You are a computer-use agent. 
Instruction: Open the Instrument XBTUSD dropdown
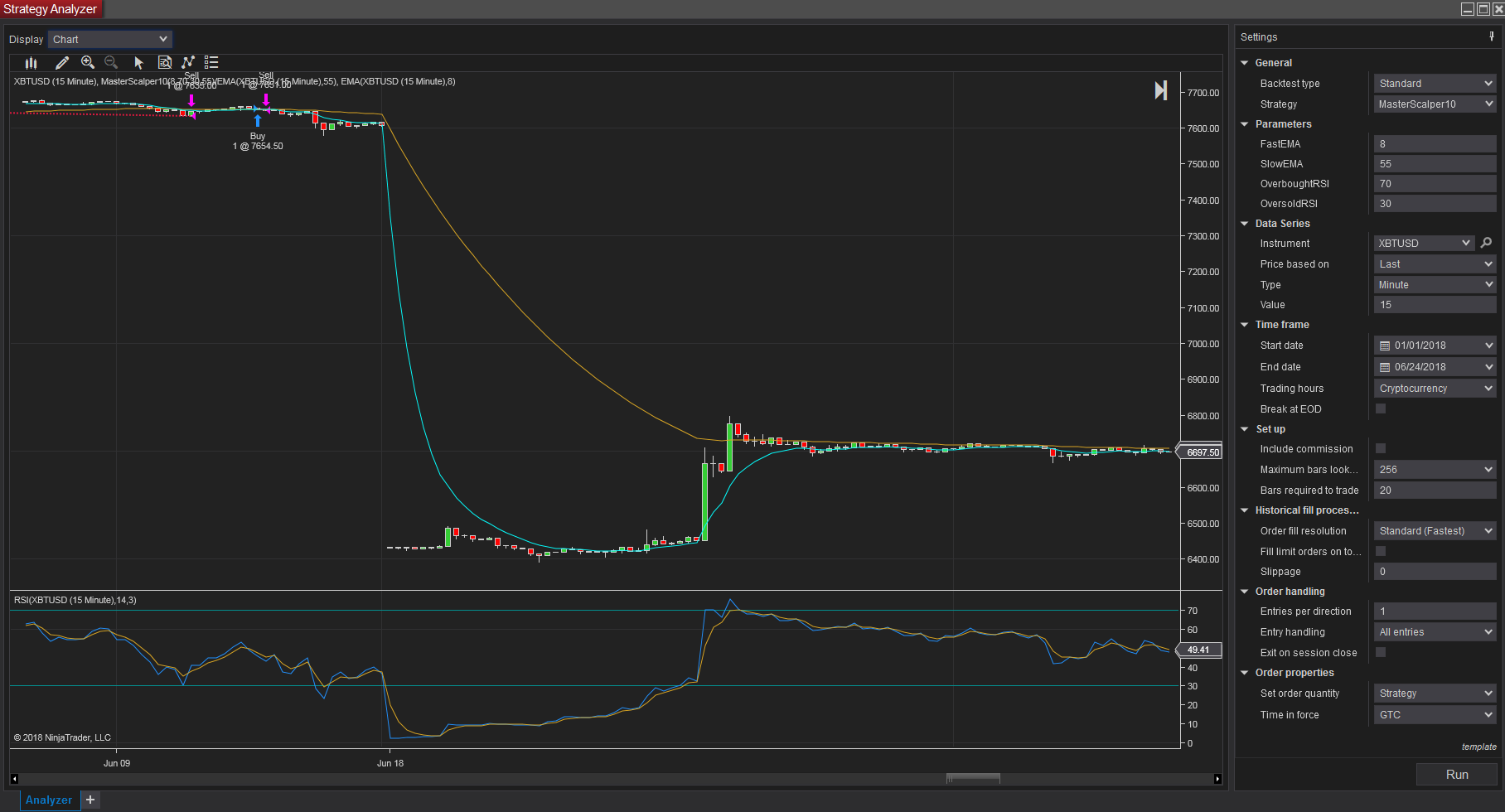coord(1424,243)
